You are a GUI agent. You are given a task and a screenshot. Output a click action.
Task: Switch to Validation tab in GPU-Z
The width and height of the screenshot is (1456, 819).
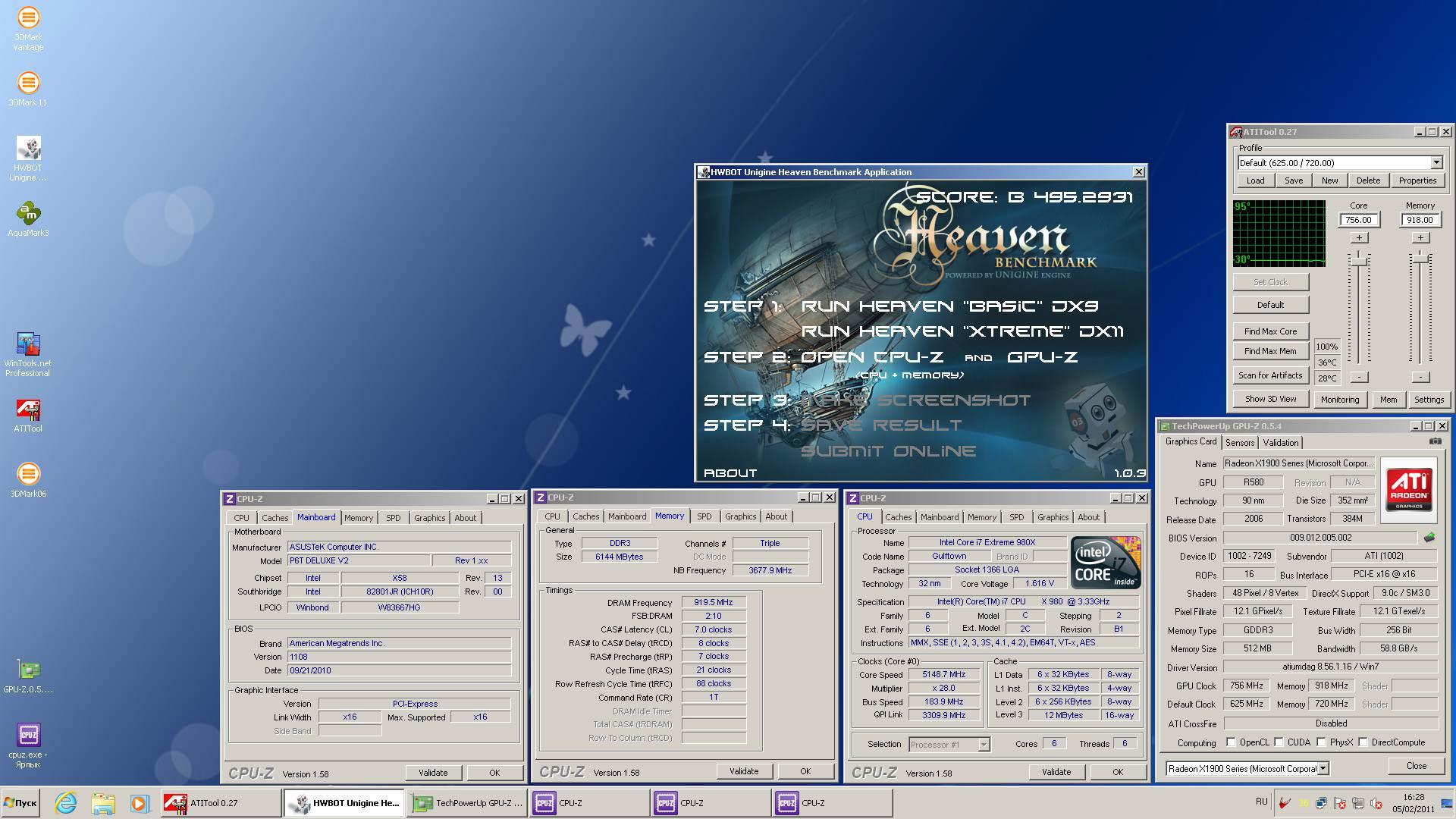pyautogui.click(x=1281, y=443)
